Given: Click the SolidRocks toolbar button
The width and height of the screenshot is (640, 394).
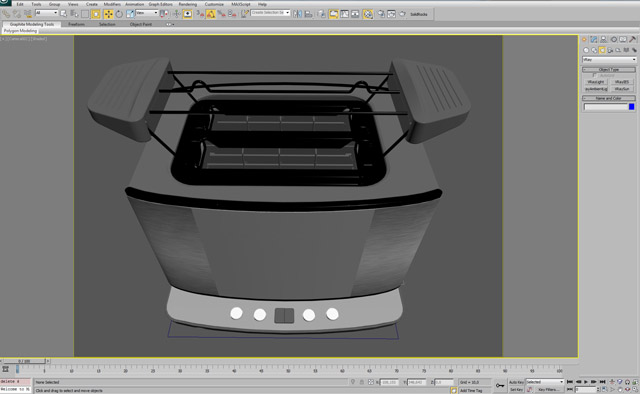Looking at the screenshot, I should click(x=418, y=14).
